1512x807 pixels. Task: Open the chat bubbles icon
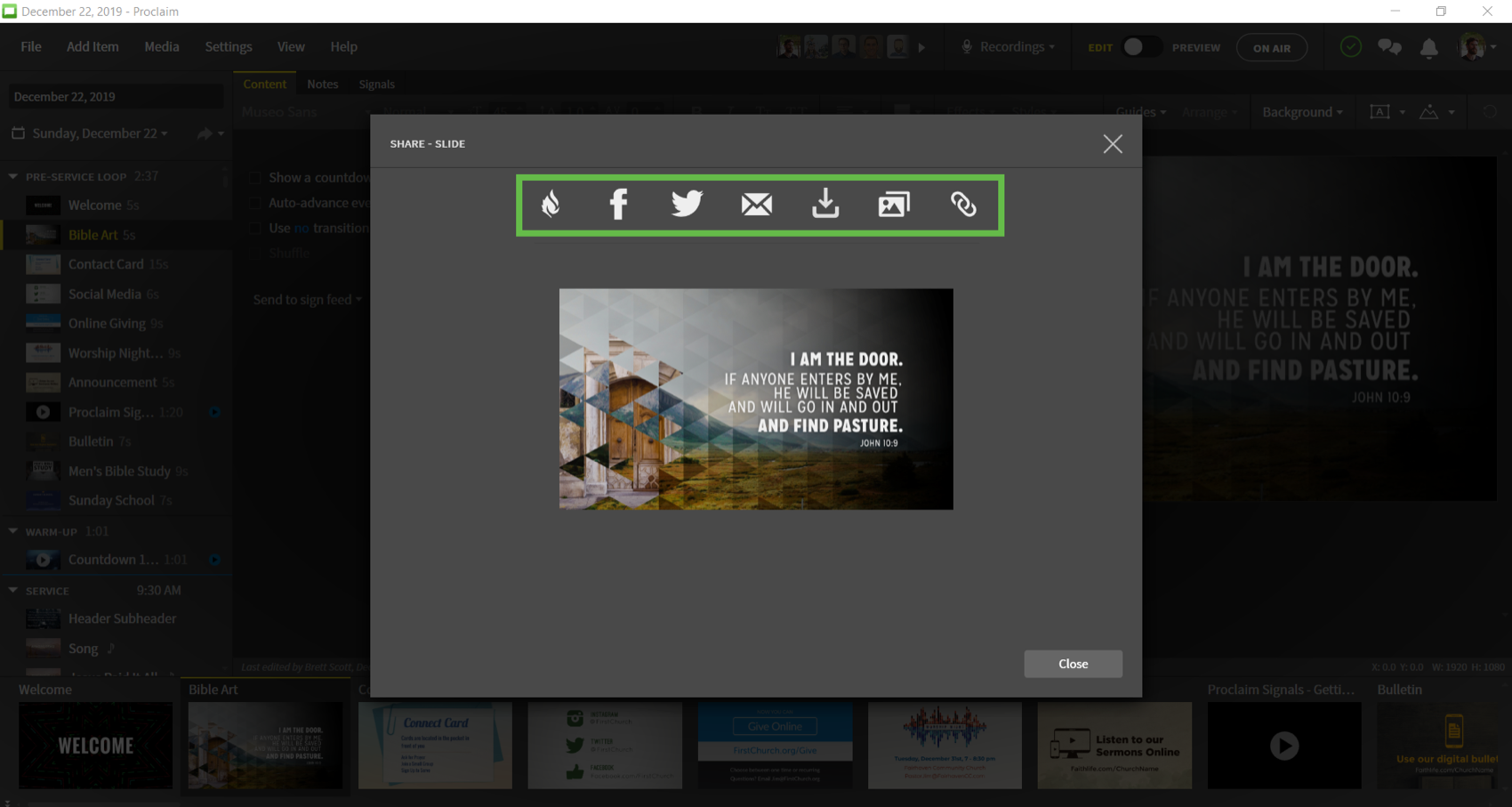click(1389, 47)
